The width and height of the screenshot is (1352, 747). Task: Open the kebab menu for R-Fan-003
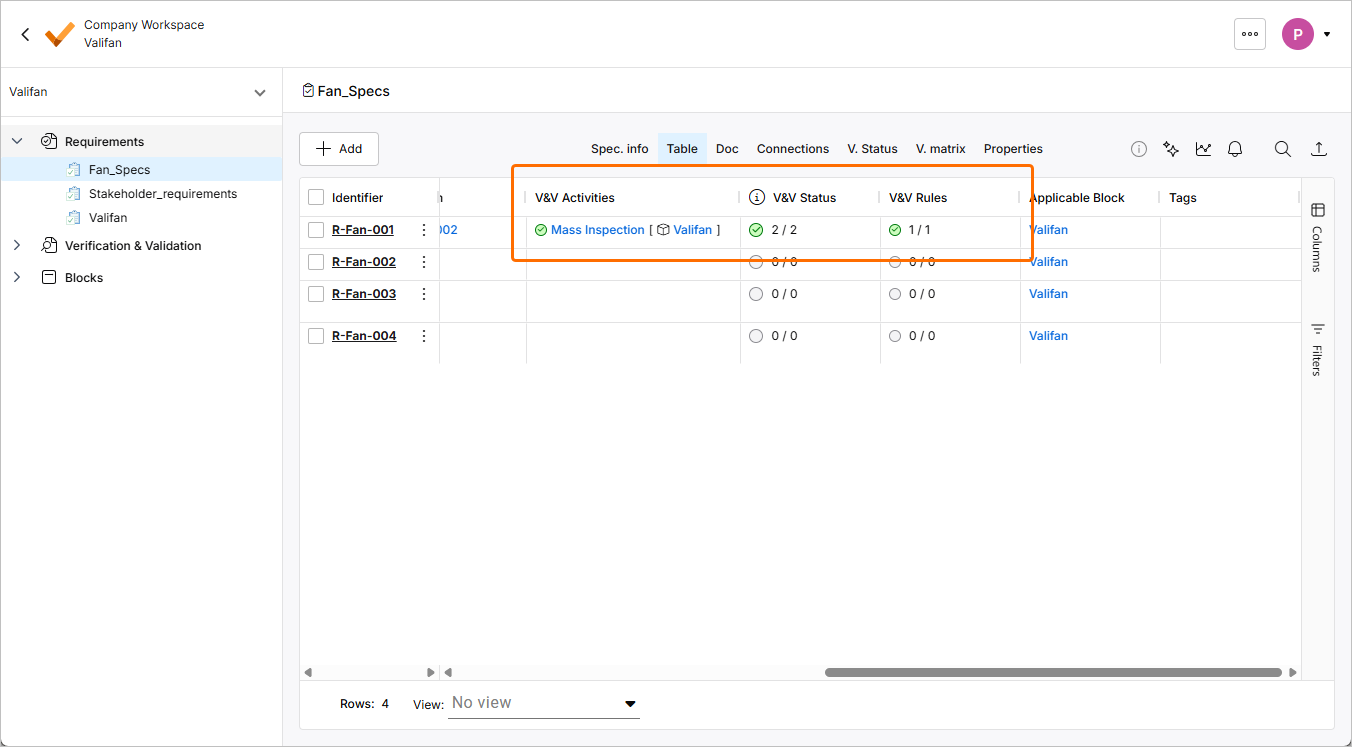(424, 294)
